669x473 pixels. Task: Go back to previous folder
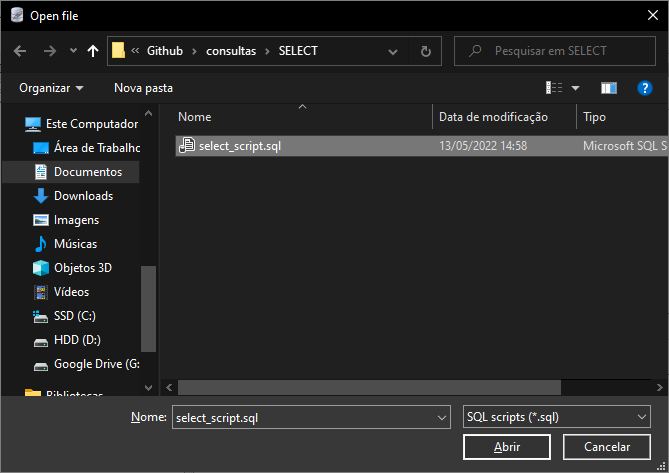pos(20,51)
